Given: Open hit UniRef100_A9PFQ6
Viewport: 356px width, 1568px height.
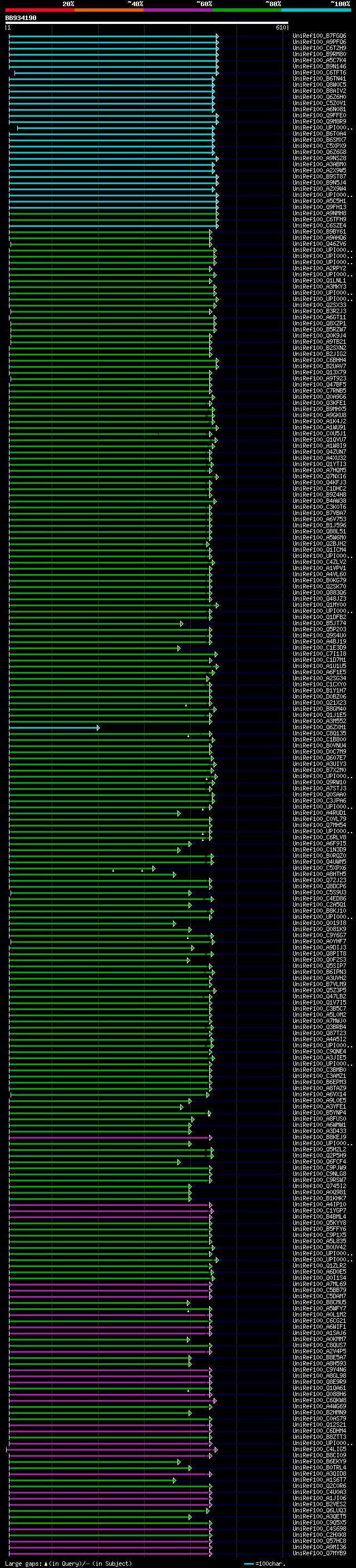Looking at the screenshot, I should coord(319,42).
